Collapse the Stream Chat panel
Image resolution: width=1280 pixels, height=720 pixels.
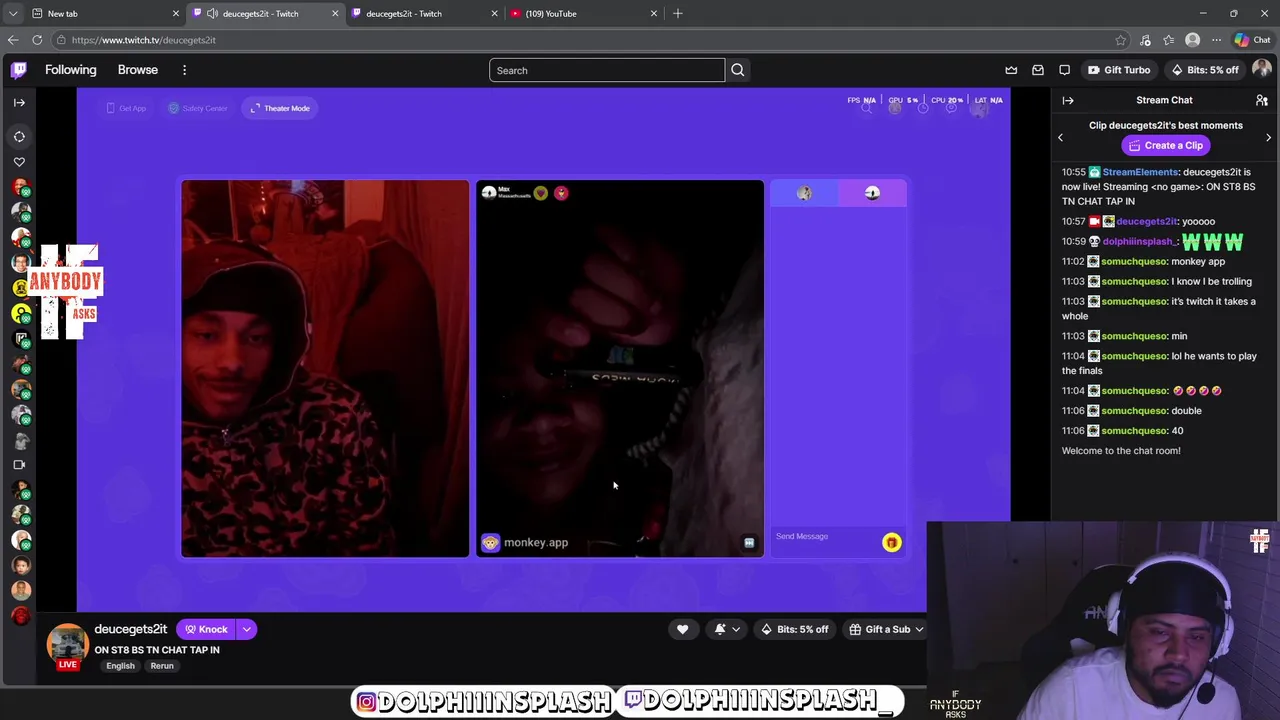point(1068,100)
